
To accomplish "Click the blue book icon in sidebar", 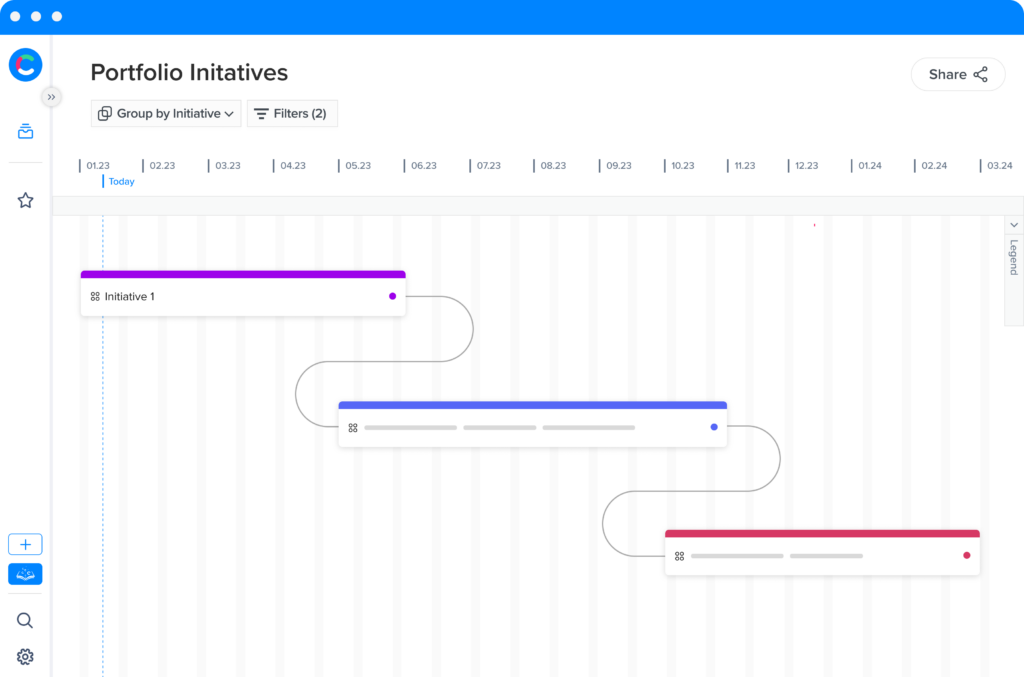I will coord(25,574).
